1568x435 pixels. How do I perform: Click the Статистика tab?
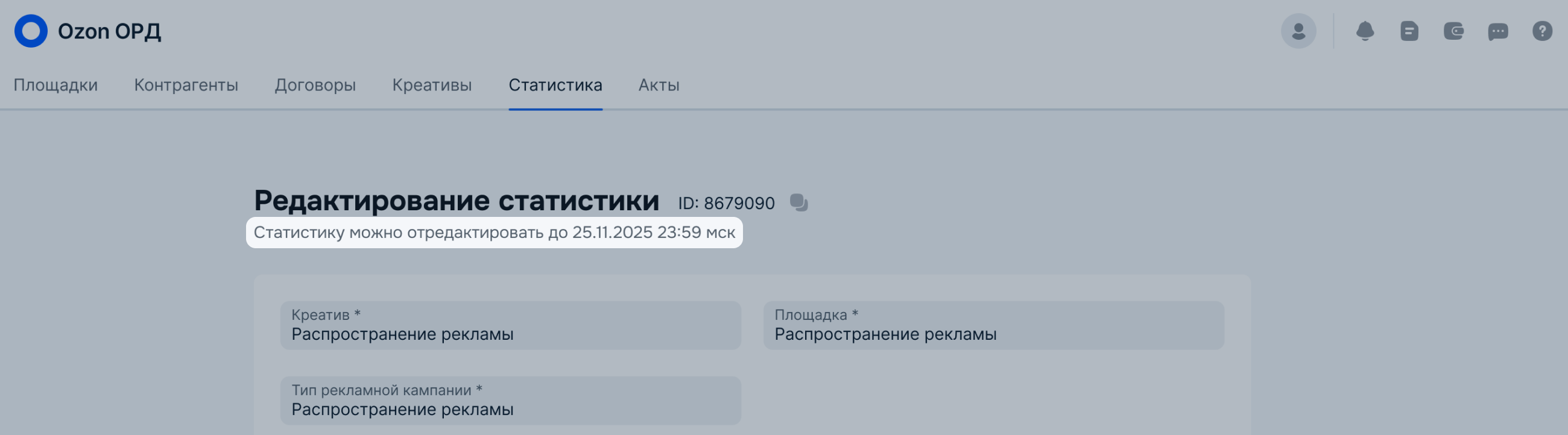(x=555, y=85)
